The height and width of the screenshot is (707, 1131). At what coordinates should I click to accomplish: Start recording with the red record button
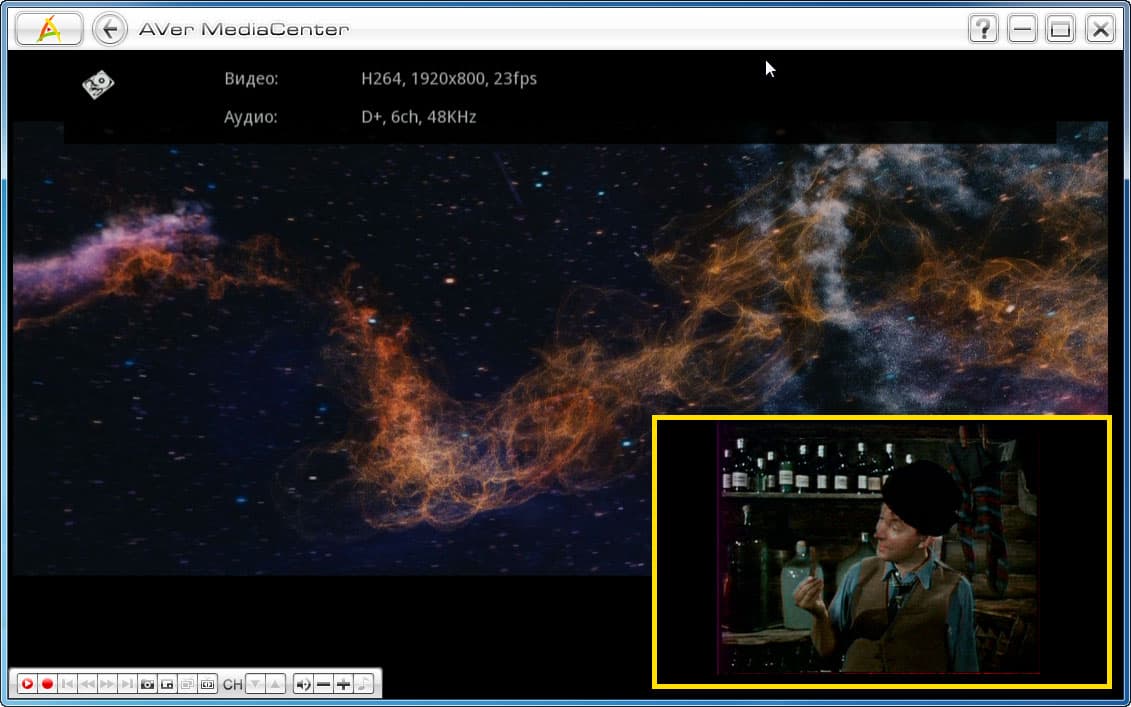tap(48, 683)
